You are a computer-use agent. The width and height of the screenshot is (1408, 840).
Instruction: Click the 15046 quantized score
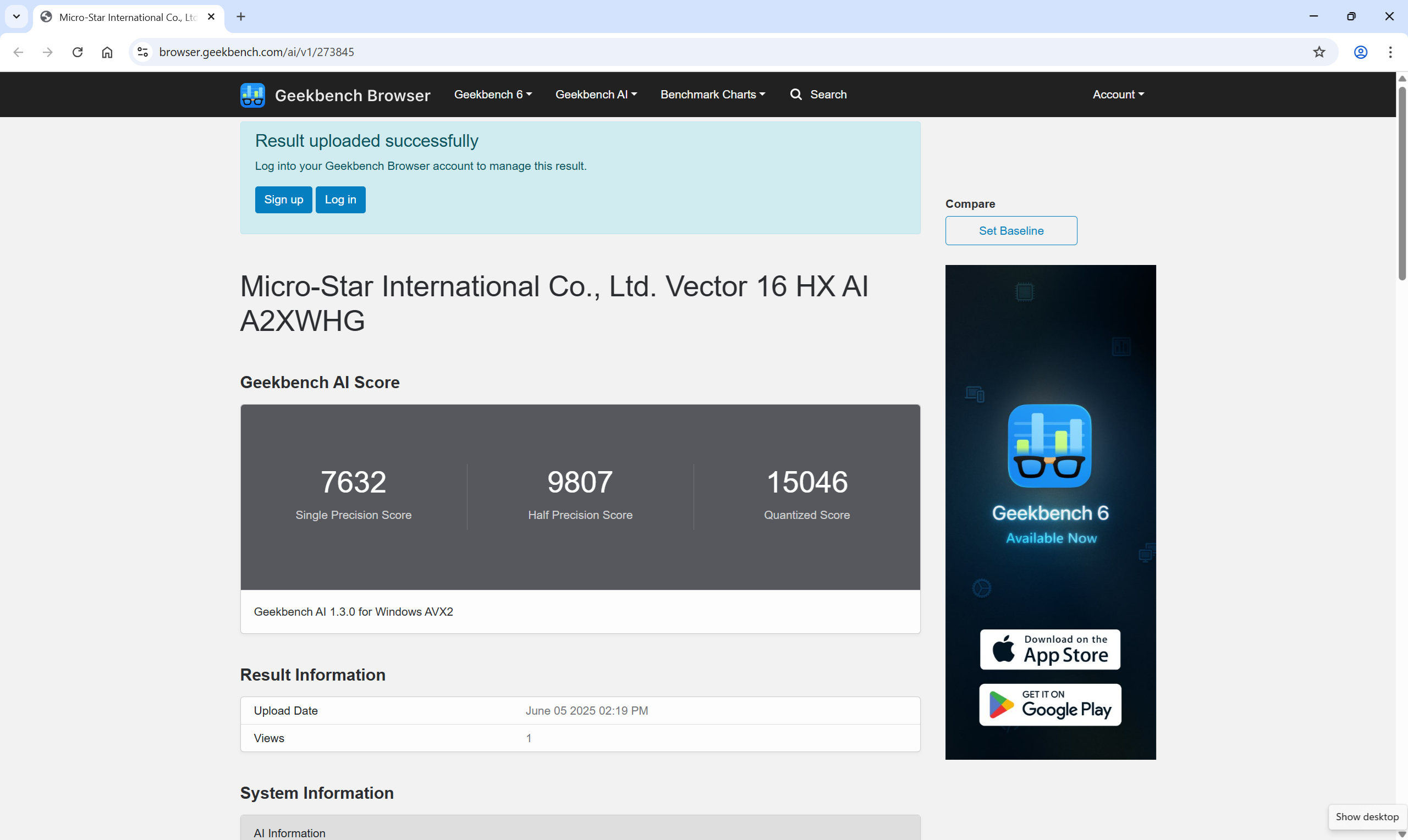[807, 482]
